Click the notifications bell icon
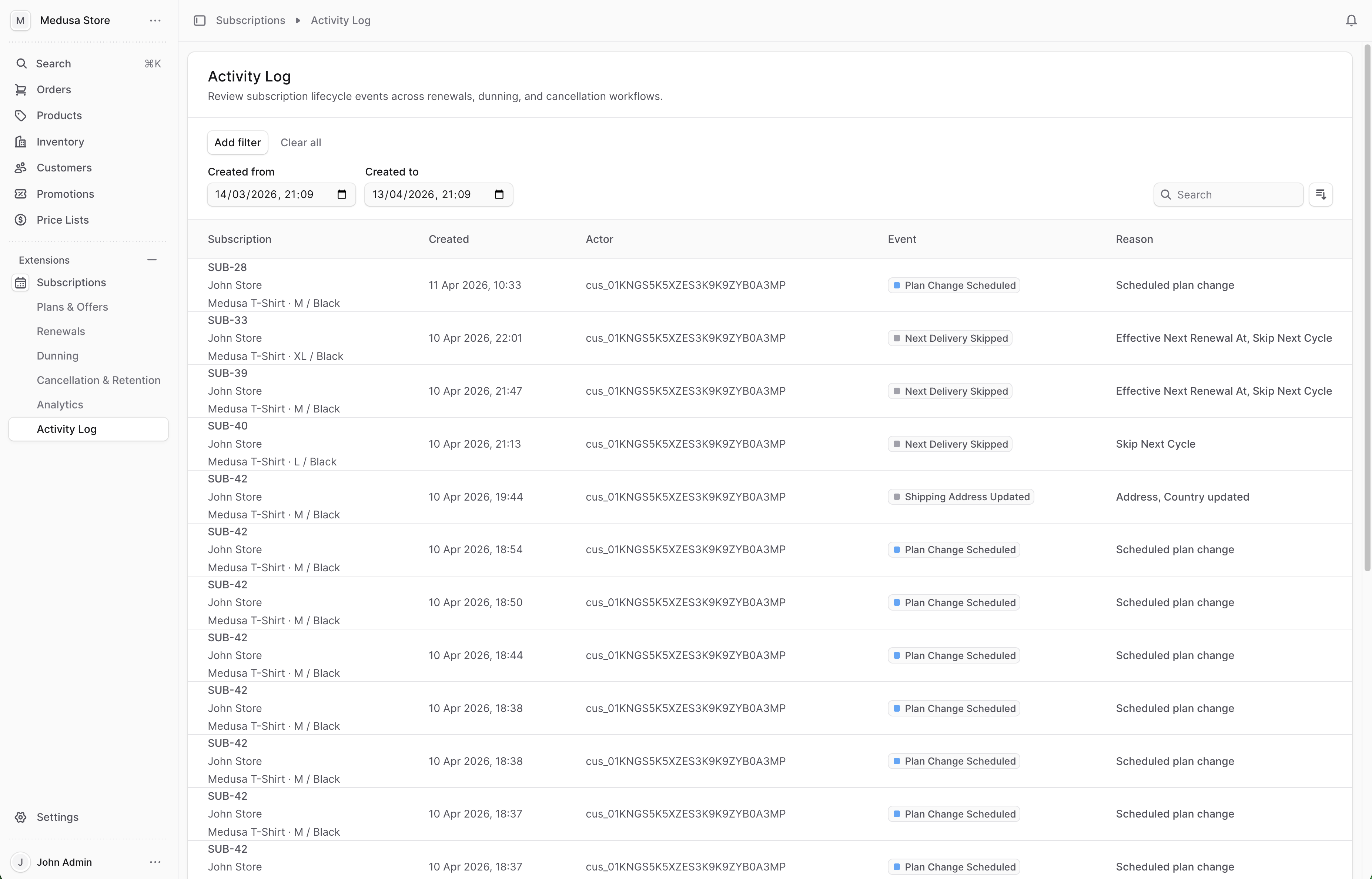The image size is (1372, 879). [x=1351, y=20]
